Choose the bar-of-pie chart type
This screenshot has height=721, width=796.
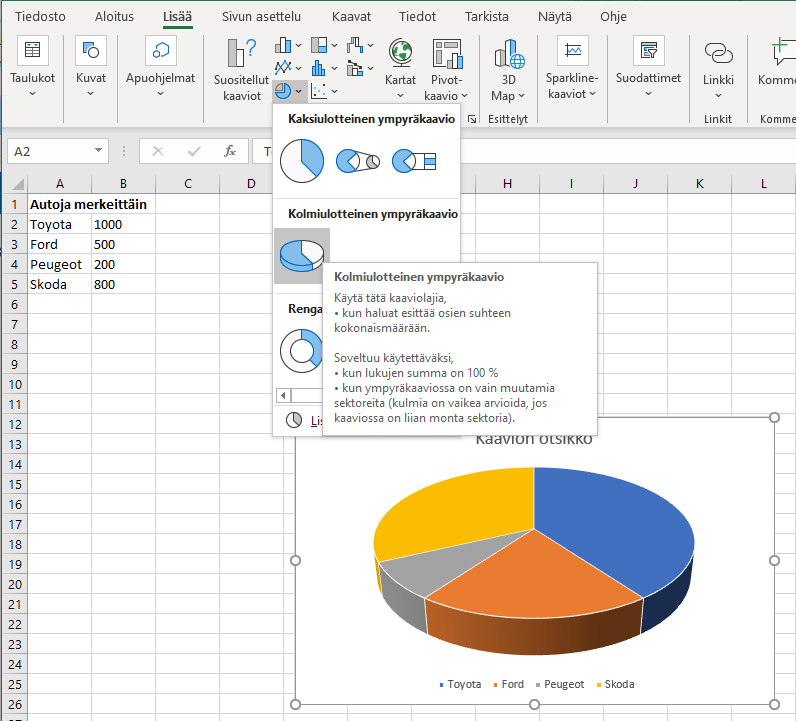coord(413,161)
